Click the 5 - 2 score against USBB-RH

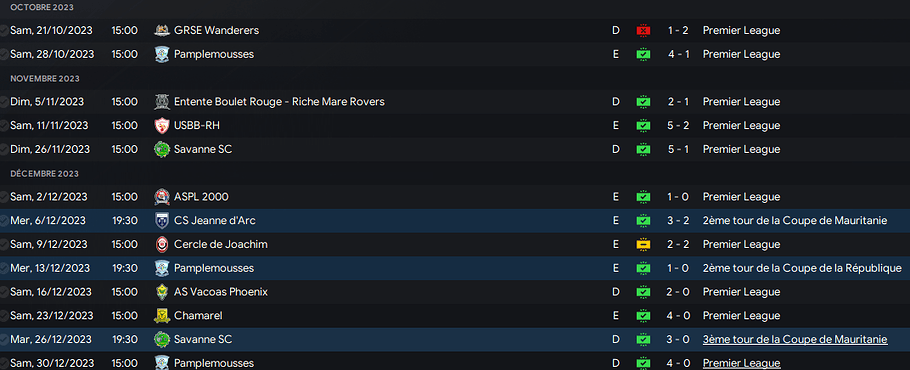point(678,125)
